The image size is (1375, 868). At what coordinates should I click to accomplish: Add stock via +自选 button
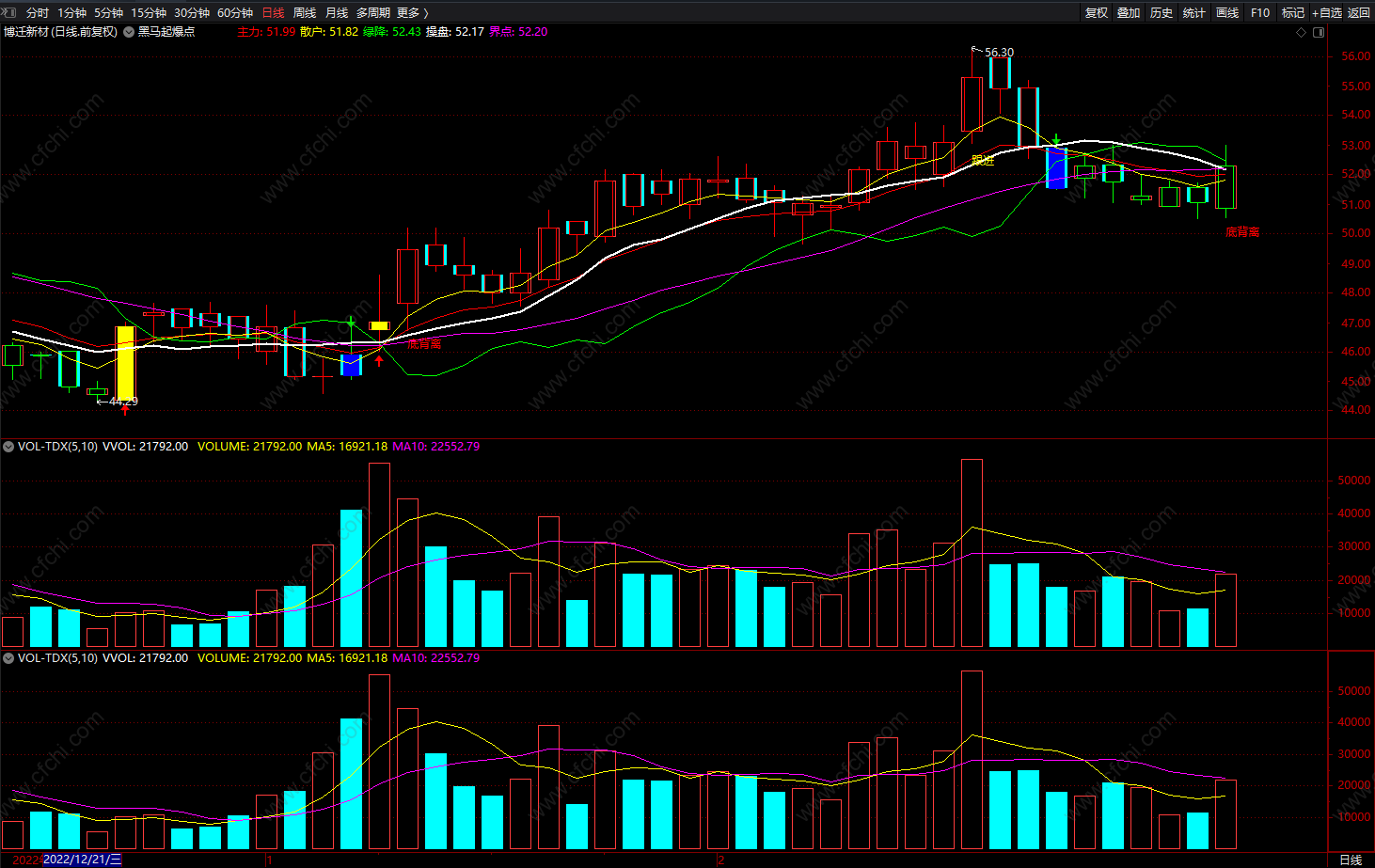coord(1327,13)
